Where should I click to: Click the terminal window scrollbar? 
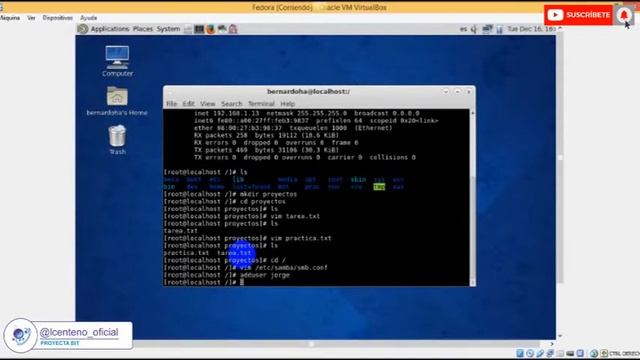473,198
